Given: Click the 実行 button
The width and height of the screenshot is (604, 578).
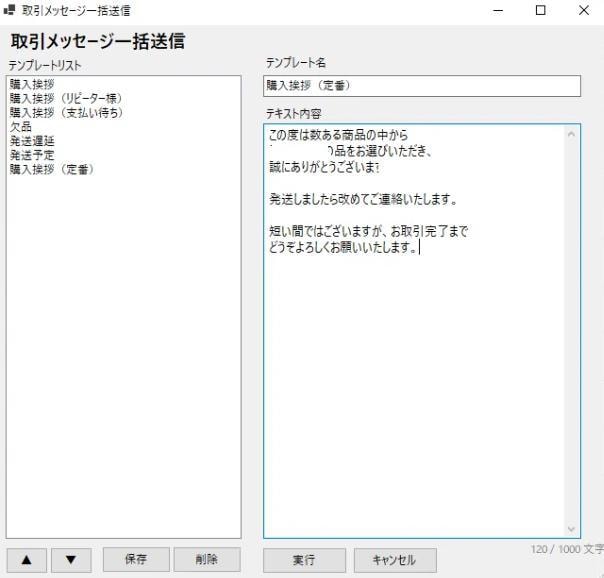Looking at the screenshot, I should [x=304, y=560].
